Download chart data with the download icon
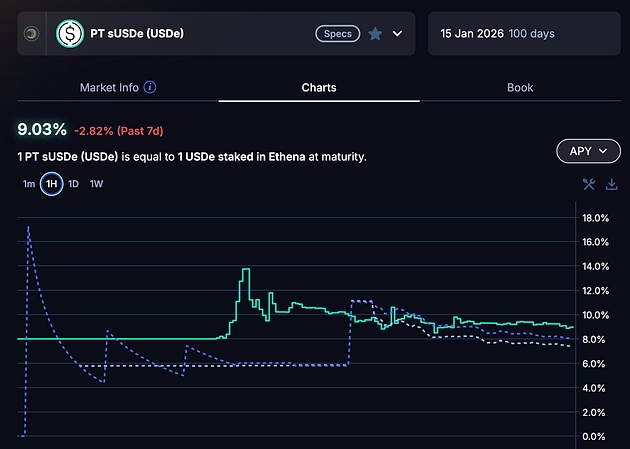The height and width of the screenshot is (449, 630). click(610, 184)
